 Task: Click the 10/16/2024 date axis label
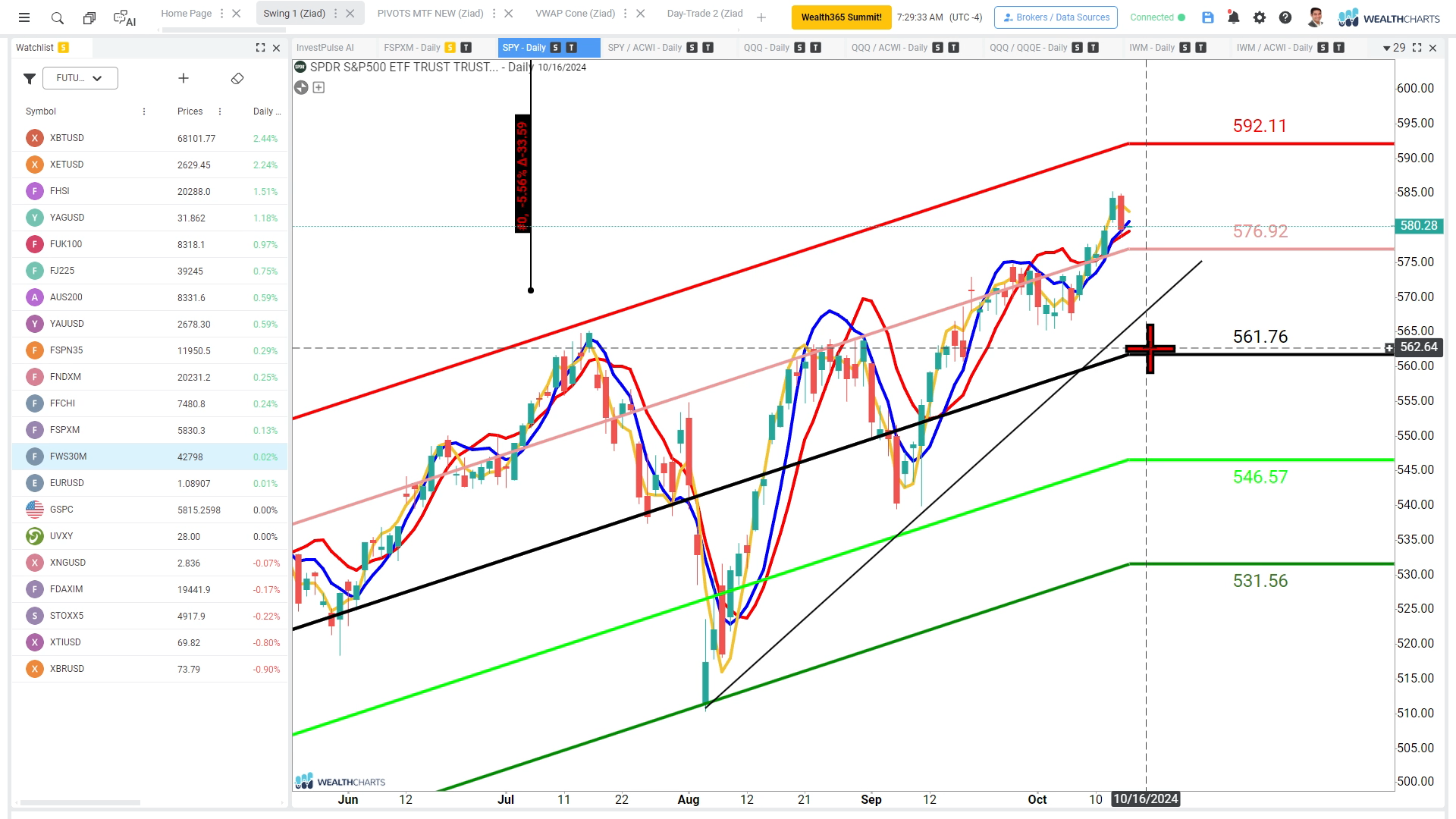click(1146, 799)
